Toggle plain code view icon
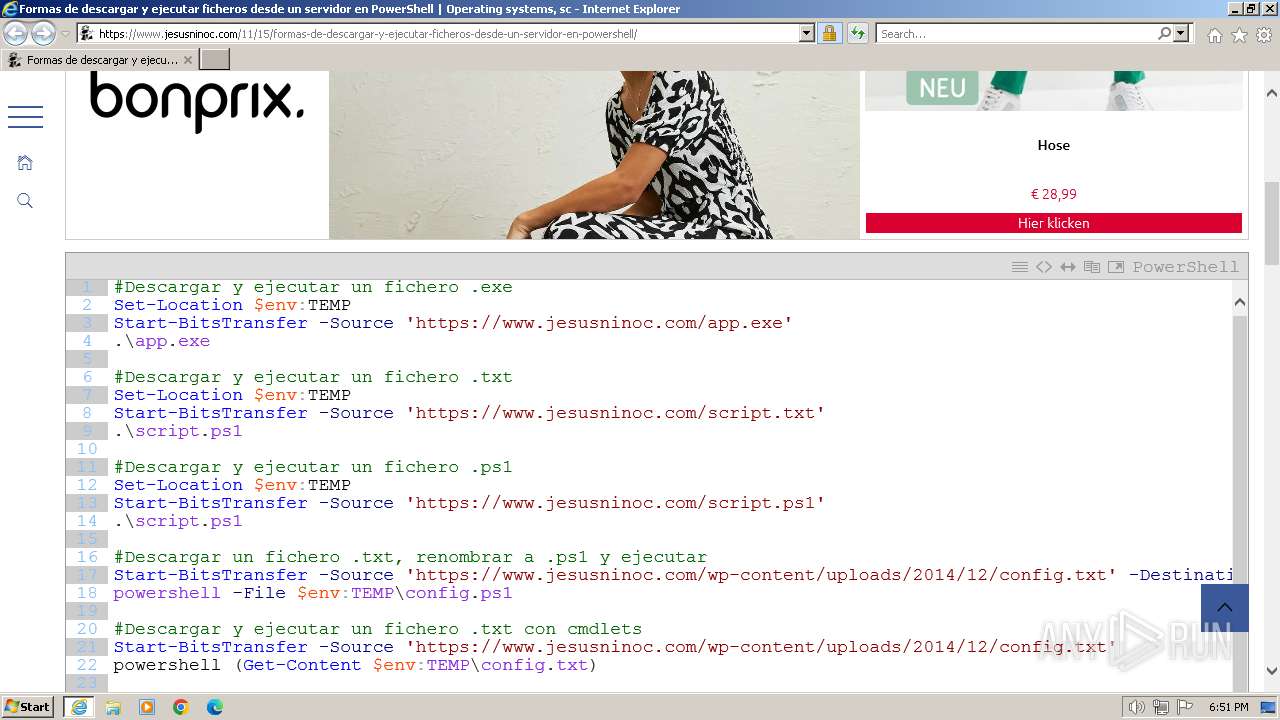Screen dimensions: 1280x720 (x=1044, y=267)
